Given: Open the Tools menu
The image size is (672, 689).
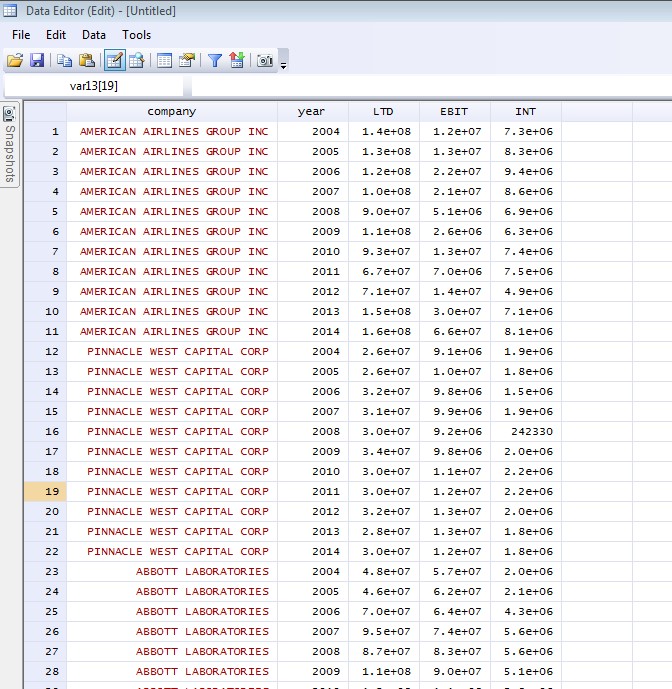Looking at the screenshot, I should click(x=136, y=35).
